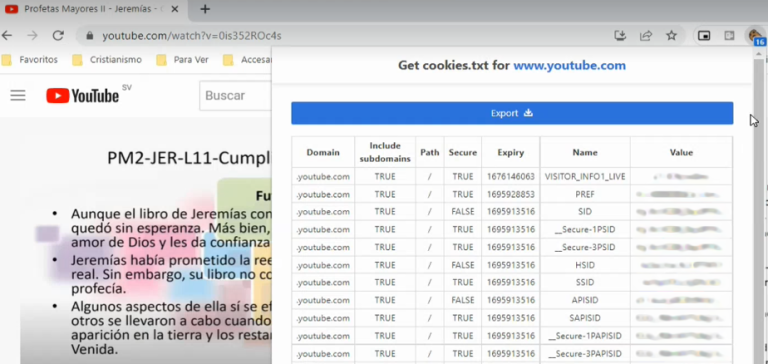The width and height of the screenshot is (768, 364).
Task: Open the YouTube hamburger menu
Action: [x=18, y=96]
